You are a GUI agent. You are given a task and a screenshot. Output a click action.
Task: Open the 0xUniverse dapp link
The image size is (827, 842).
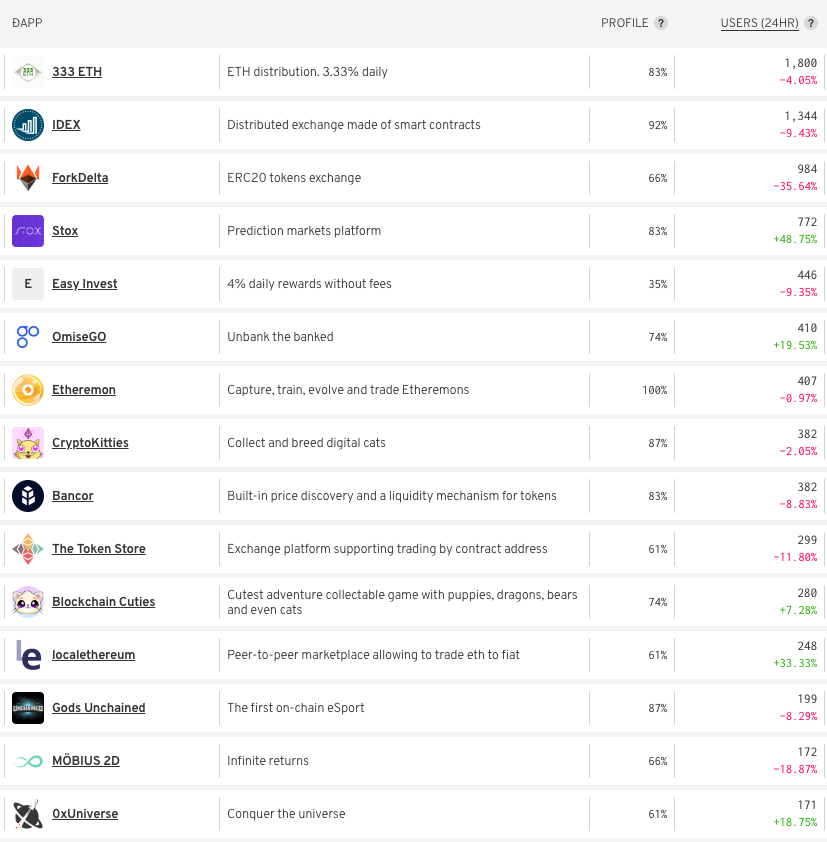(x=85, y=814)
